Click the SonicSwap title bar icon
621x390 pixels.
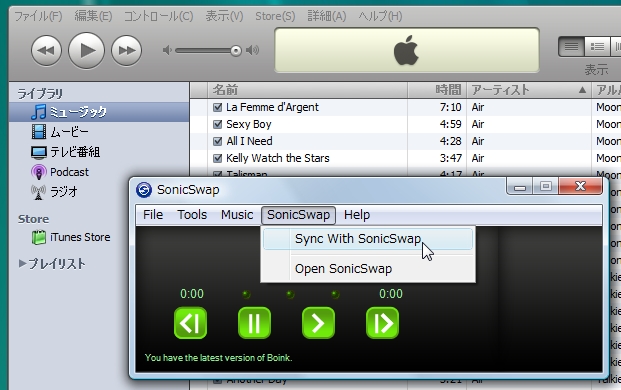[x=144, y=190]
